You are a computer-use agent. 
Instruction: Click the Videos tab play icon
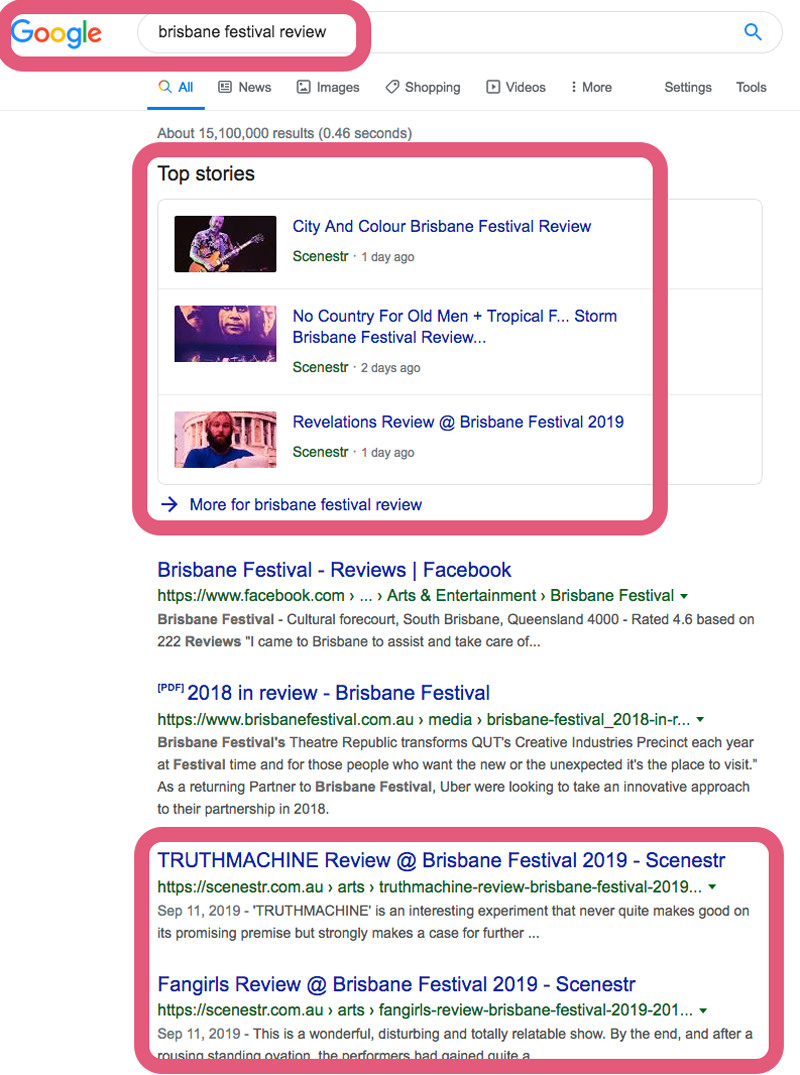tap(493, 87)
